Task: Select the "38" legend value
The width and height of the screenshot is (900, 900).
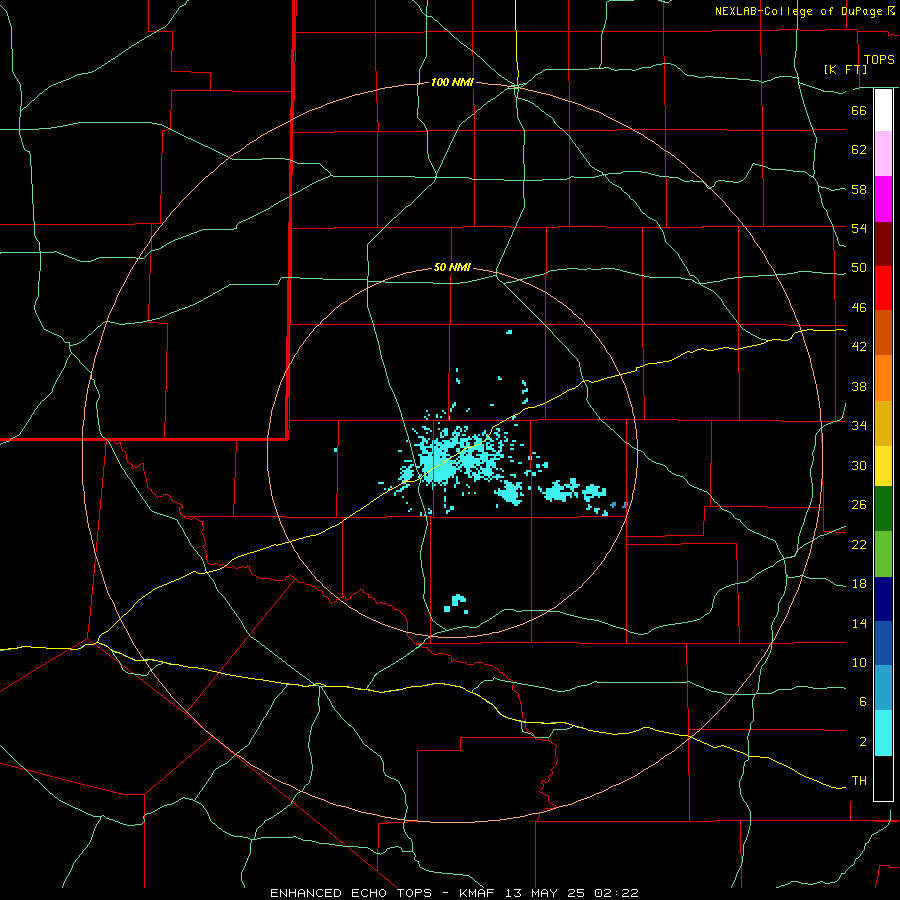Action: tap(859, 386)
